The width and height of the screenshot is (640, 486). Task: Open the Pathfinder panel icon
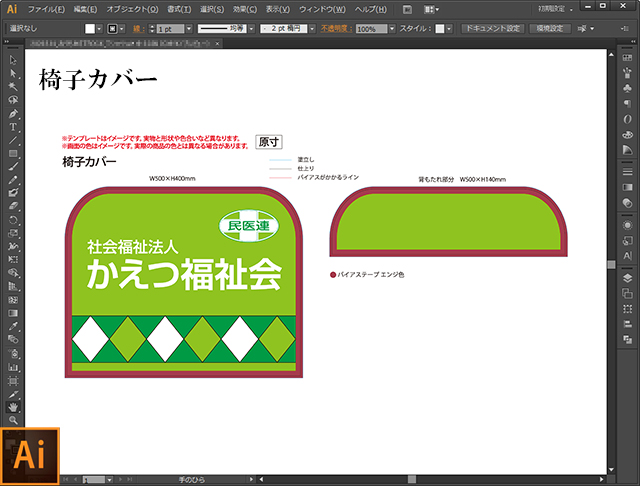coord(627,339)
